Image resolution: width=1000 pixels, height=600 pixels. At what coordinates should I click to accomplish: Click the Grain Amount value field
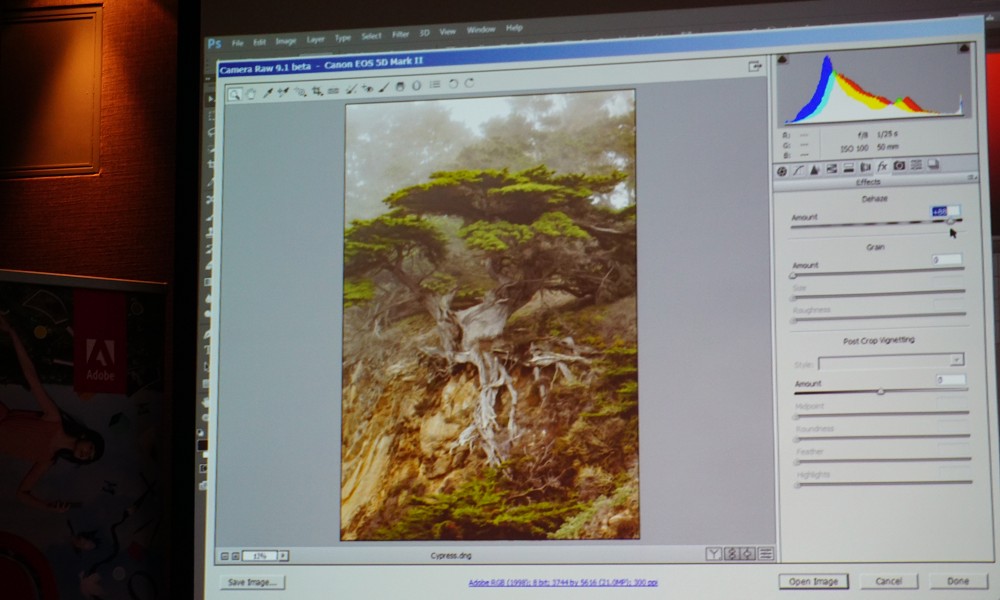(946, 260)
